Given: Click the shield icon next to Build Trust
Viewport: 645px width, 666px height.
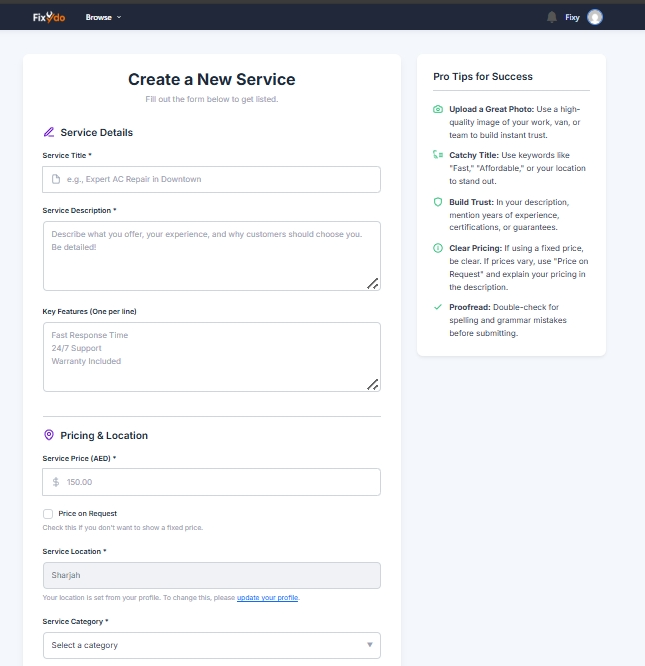Looking at the screenshot, I should 437,202.
